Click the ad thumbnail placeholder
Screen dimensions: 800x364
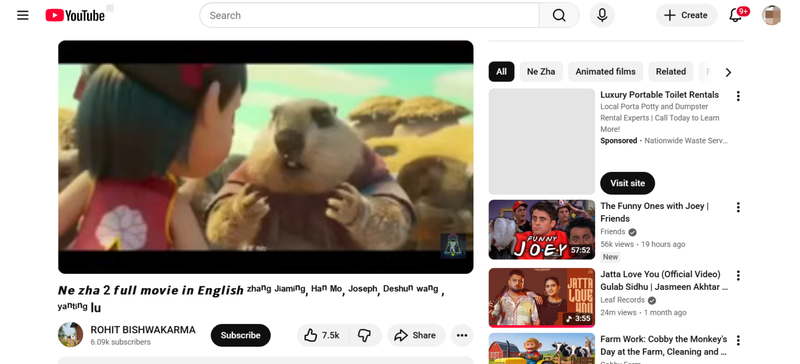(542, 141)
